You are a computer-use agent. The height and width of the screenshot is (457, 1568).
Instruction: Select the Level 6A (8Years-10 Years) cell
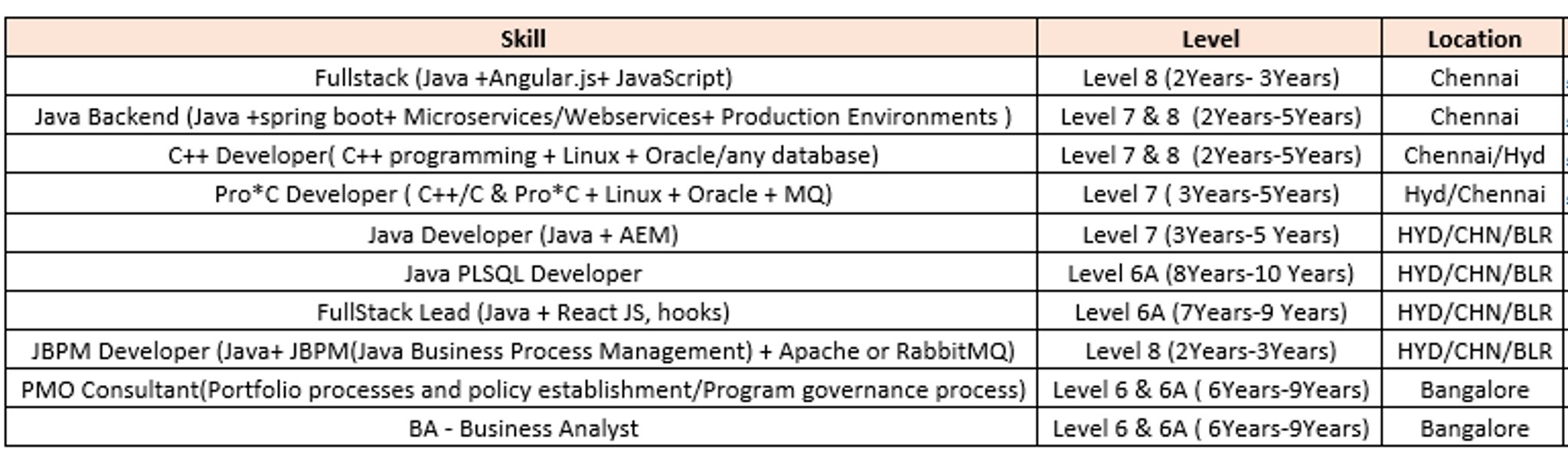tap(1210, 273)
